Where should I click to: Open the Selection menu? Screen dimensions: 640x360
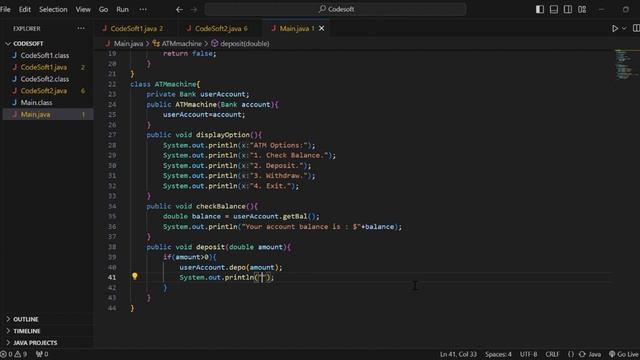point(53,9)
